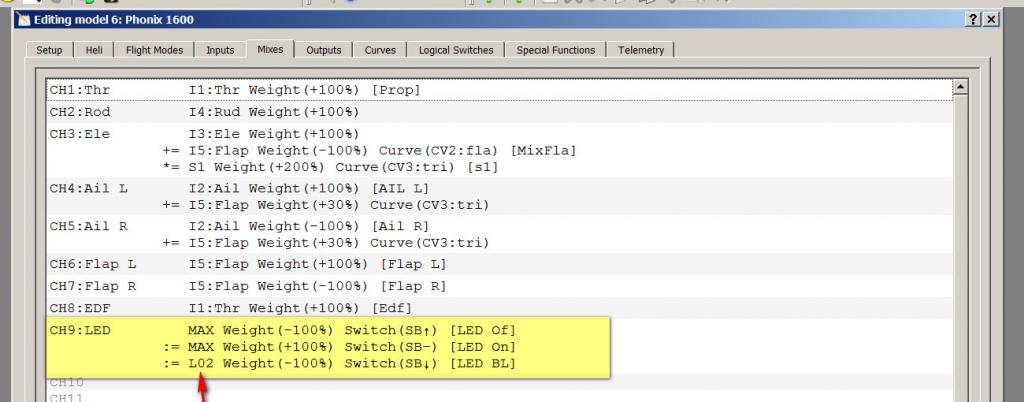This screenshot has height=402, width=1024.
Task: Click the mixes list scroll up arrow
Action: [x=961, y=88]
